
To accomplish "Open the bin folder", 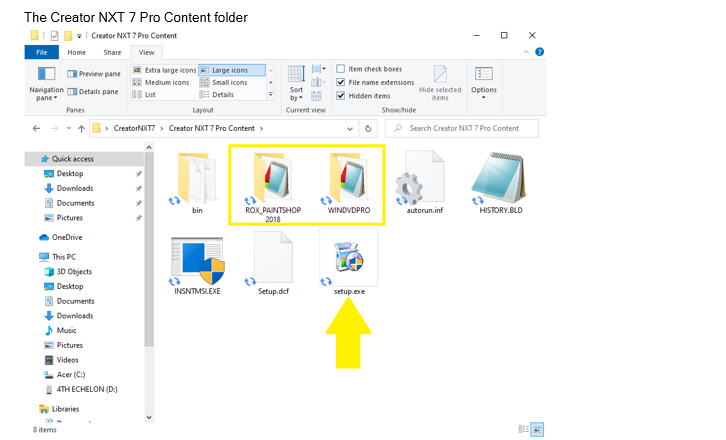I will [197, 183].
